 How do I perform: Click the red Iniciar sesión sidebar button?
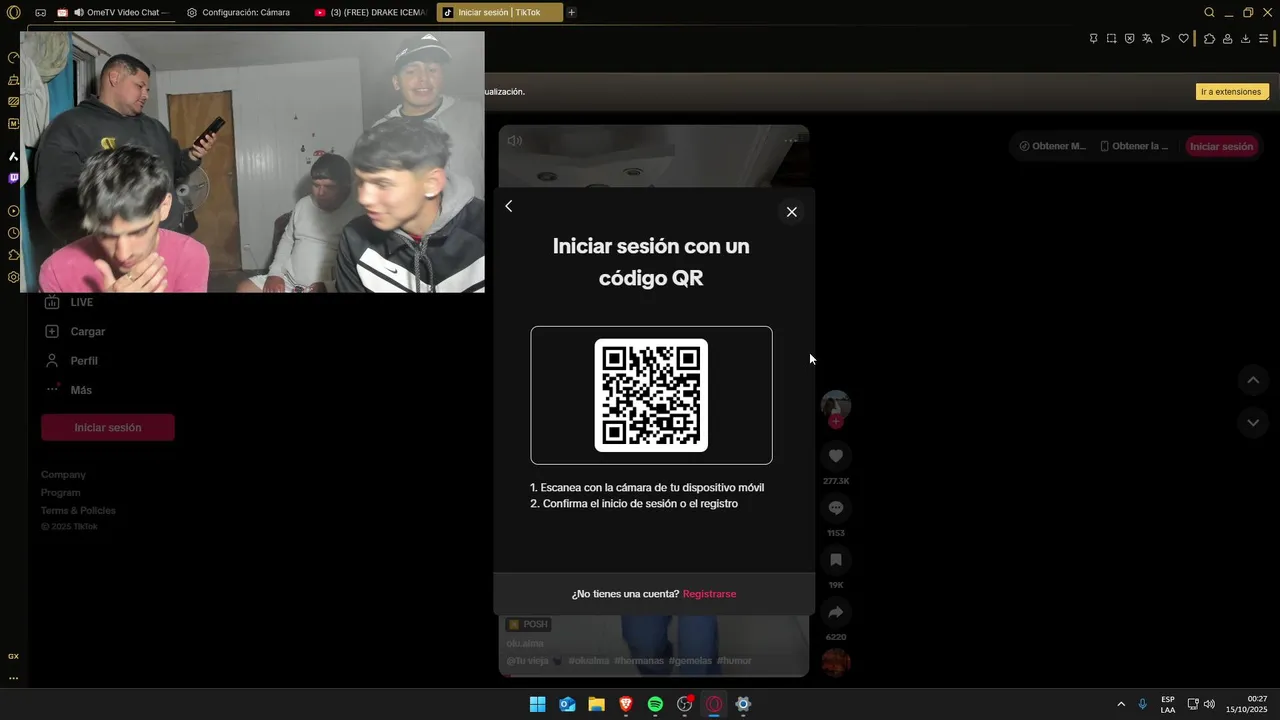point(108,427)
